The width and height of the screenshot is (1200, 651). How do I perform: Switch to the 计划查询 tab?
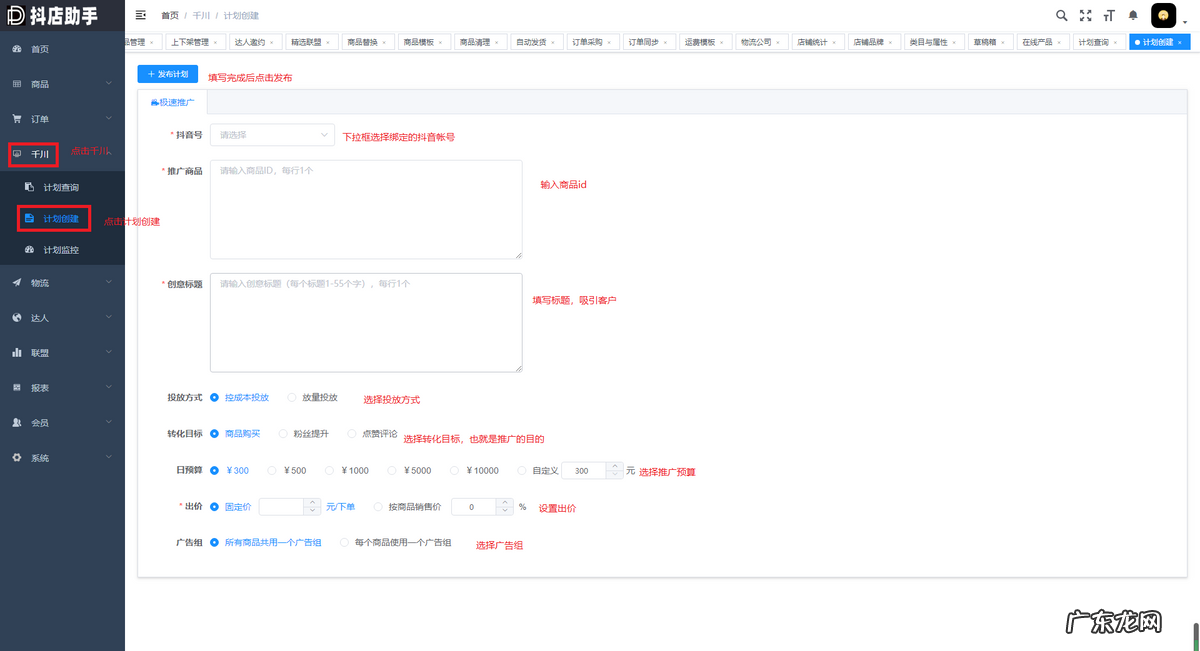pyautogui.click(x=1093, y=43)
